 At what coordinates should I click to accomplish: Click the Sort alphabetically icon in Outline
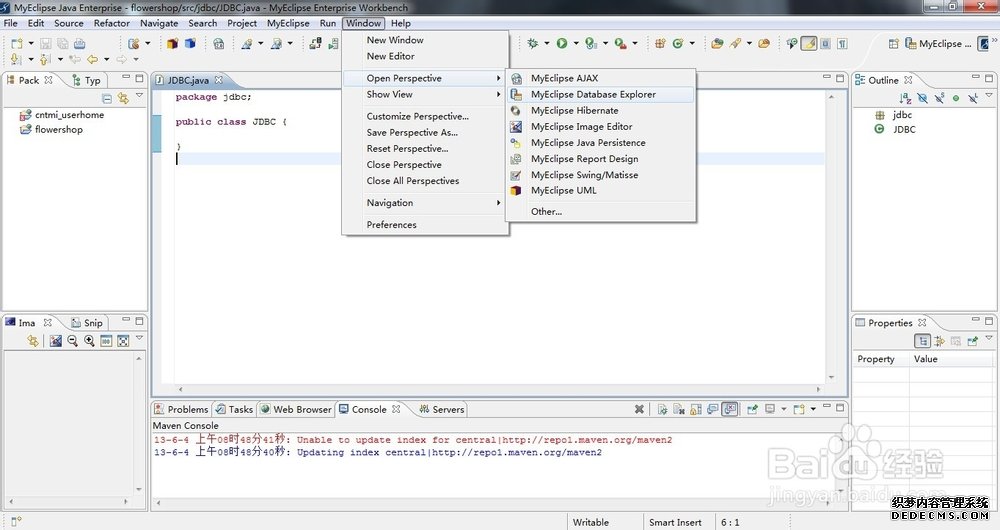[x=904, y=98]
